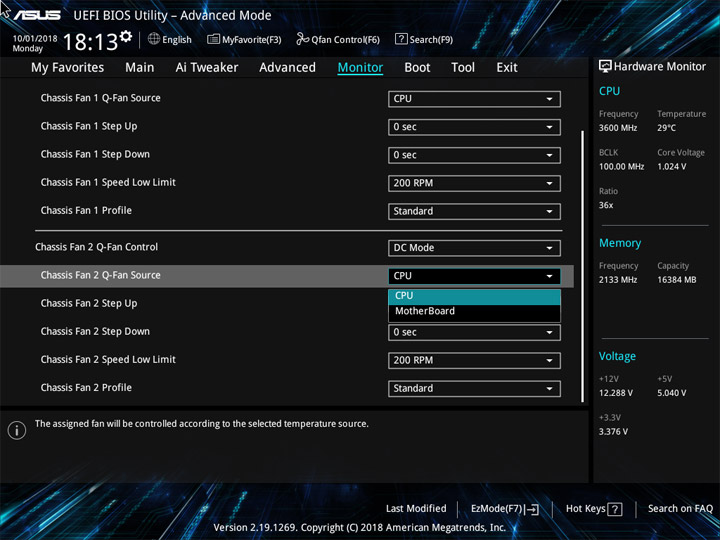The image size is (720, 540).
Task: Open the Tool tab
Action: (463, 68)
